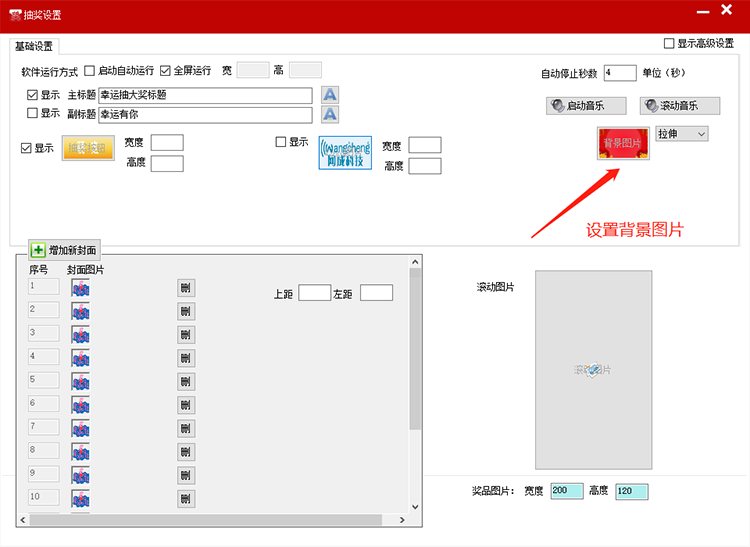Toggle the subtitle 显示 checkbox
This screenshot has height=547, width=750.
(33, 114)
